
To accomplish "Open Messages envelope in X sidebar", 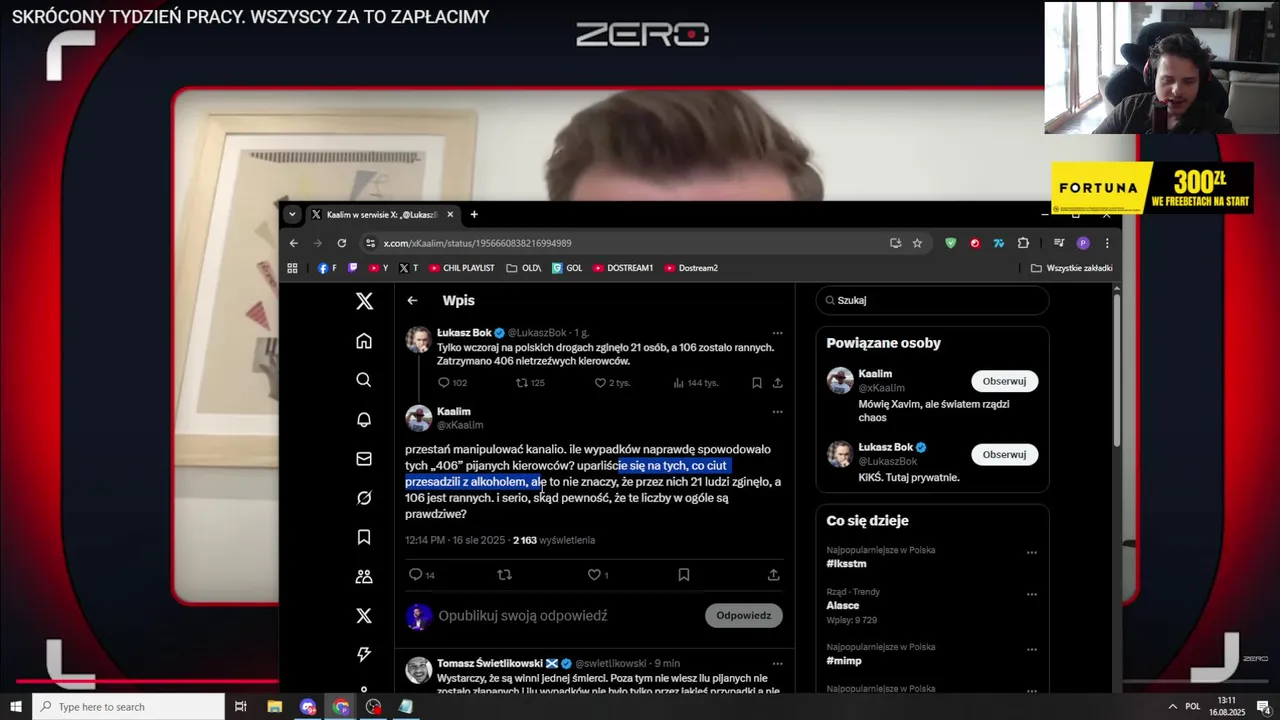I will click(364, 459).
